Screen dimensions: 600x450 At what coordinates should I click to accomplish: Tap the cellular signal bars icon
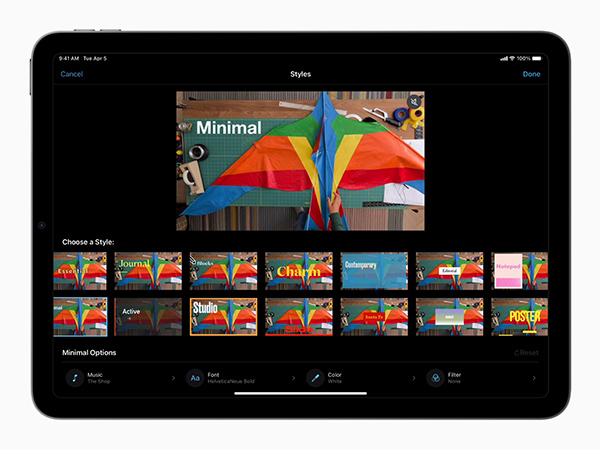coord(504,59)
